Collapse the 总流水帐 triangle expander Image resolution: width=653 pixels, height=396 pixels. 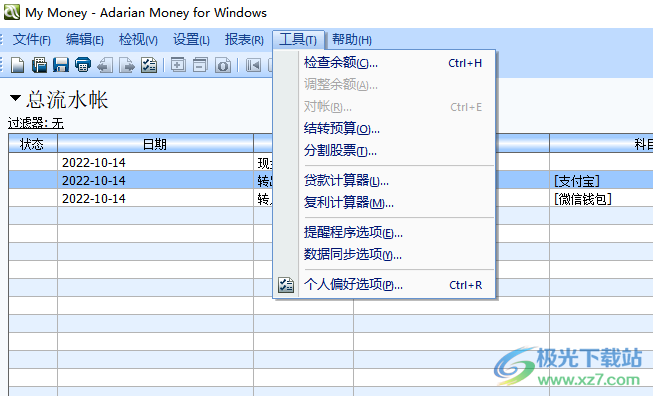15,98
